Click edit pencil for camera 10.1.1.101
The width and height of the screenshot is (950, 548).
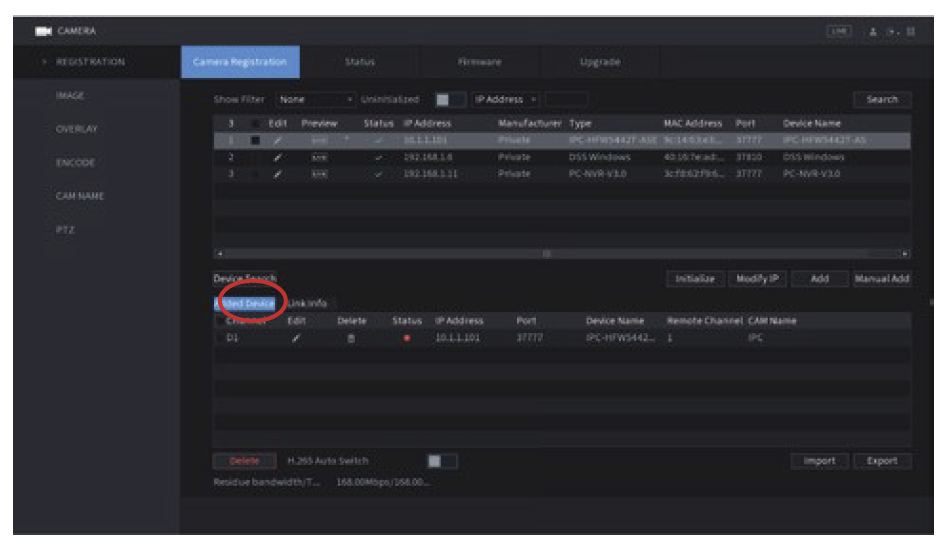pyautogui.click(x=277, y=140)
